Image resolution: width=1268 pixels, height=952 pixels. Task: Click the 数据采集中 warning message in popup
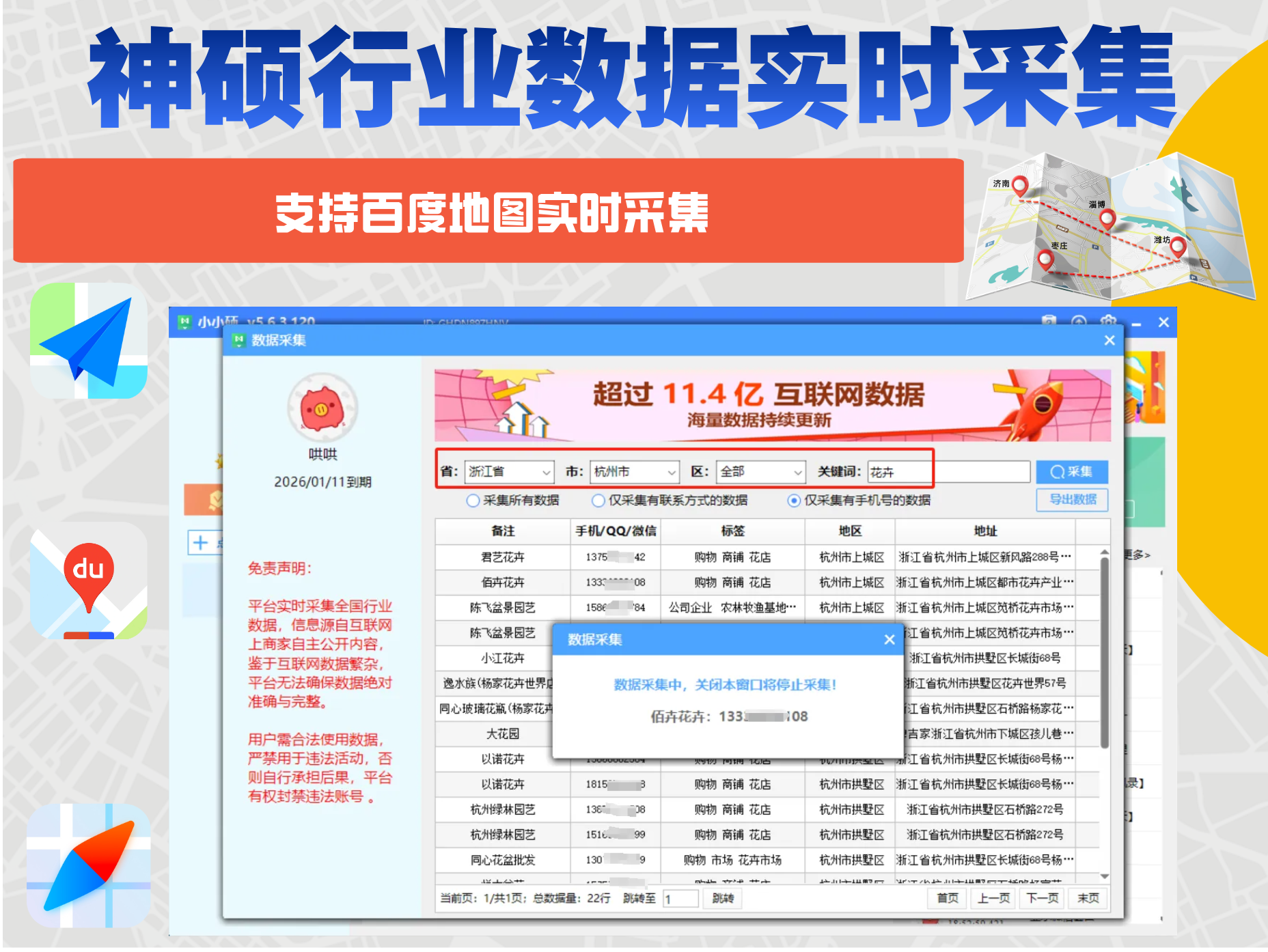coord(725,685)
